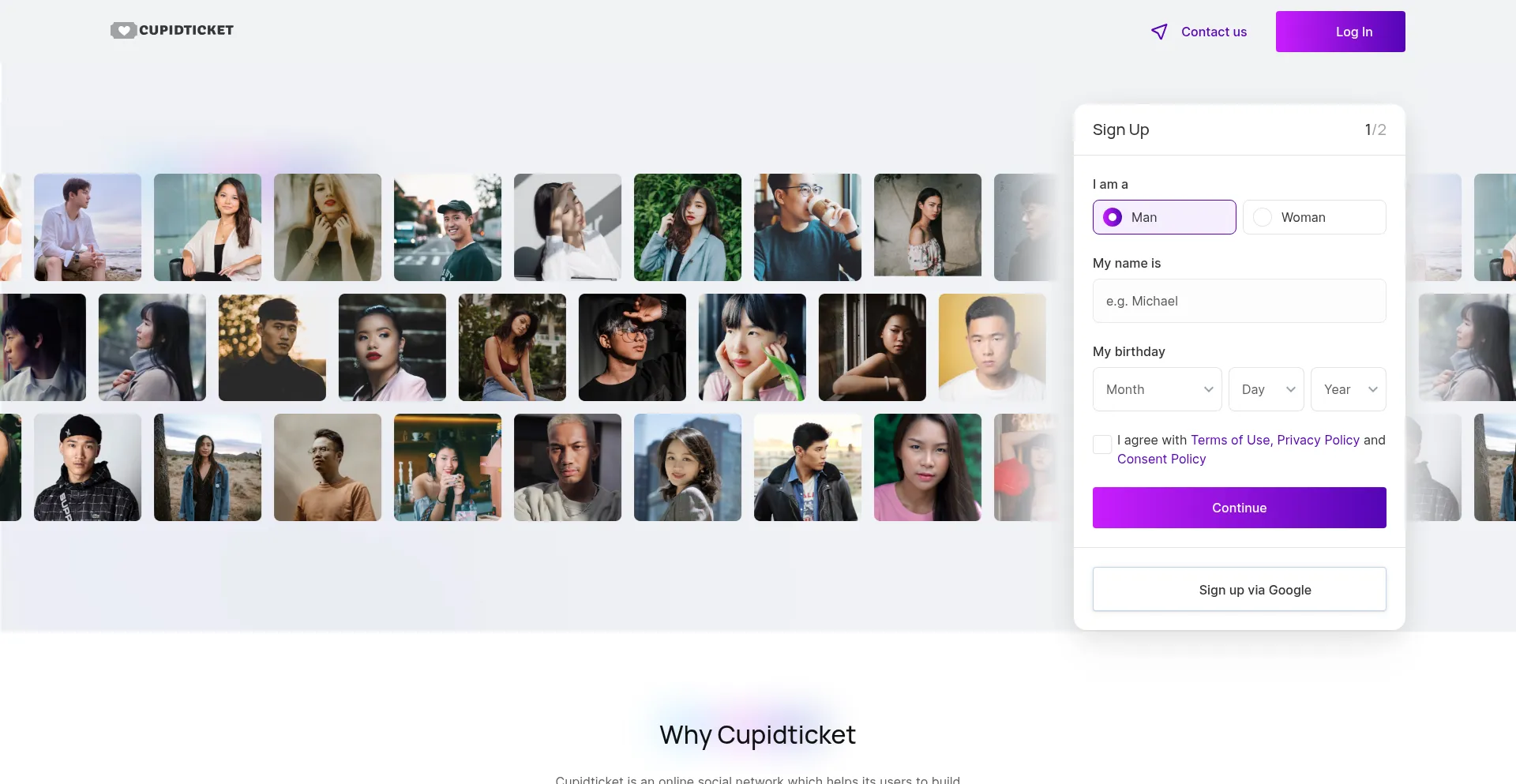1516x784 pixels.
Task: Open the Terms of Use link
Action: tap(1230, 440)
